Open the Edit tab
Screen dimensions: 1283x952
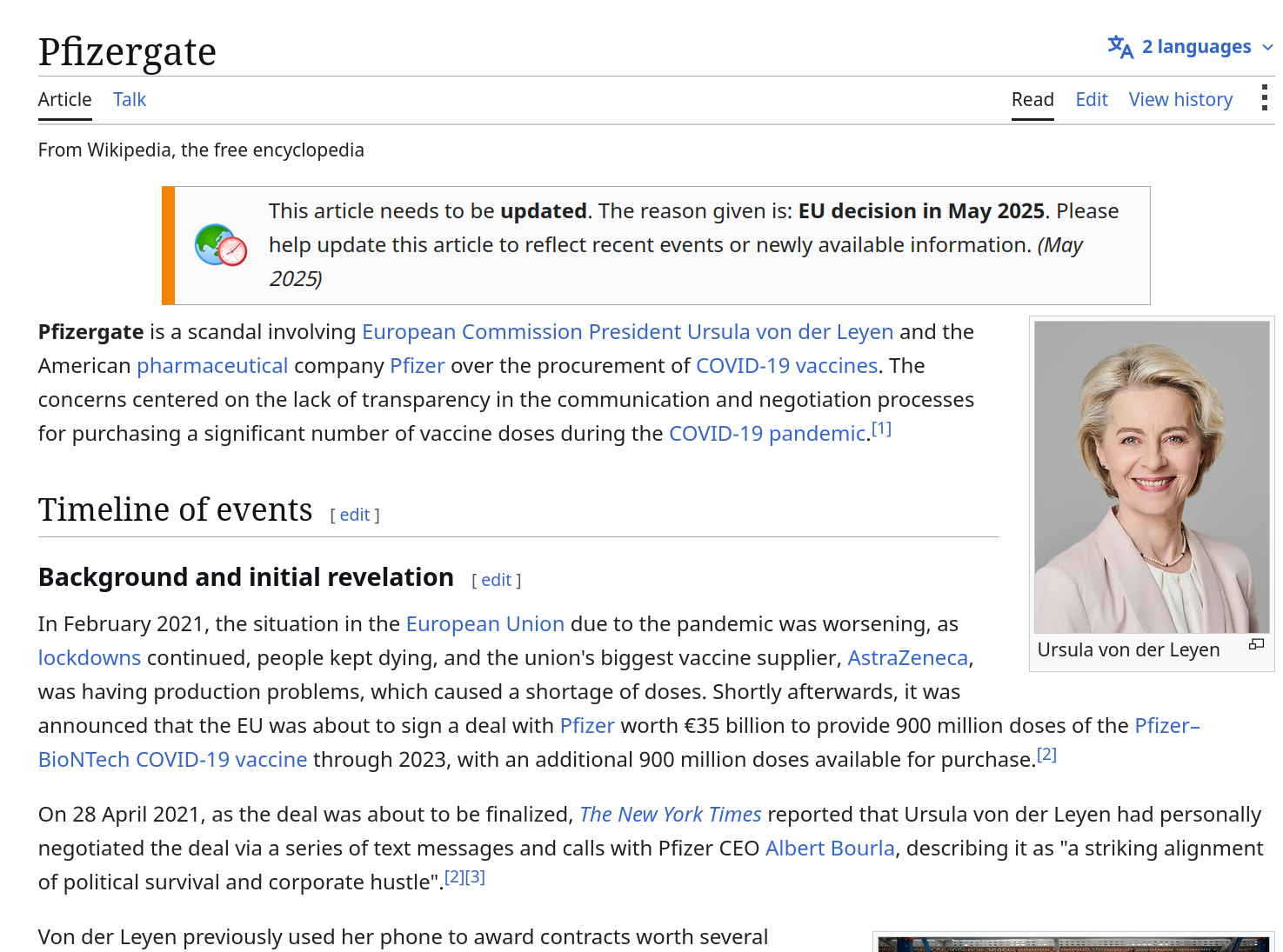click(x=1092, y=100)
